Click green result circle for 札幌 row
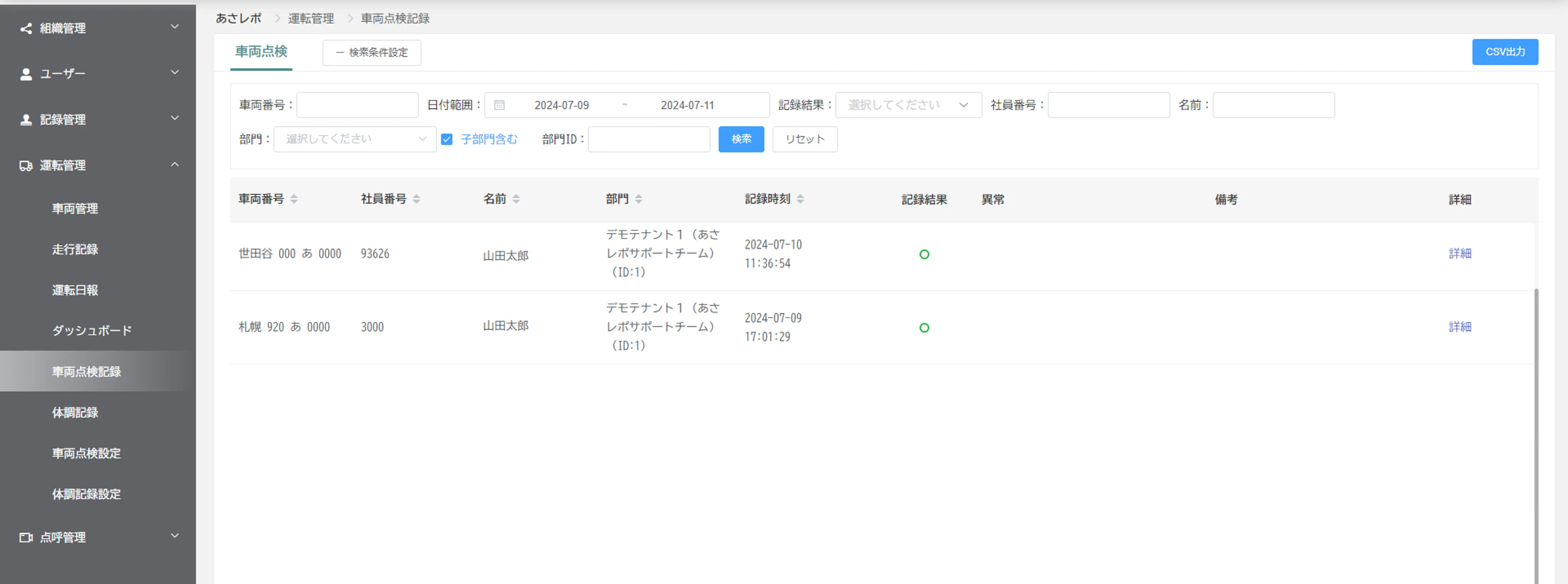 [924, 328]
